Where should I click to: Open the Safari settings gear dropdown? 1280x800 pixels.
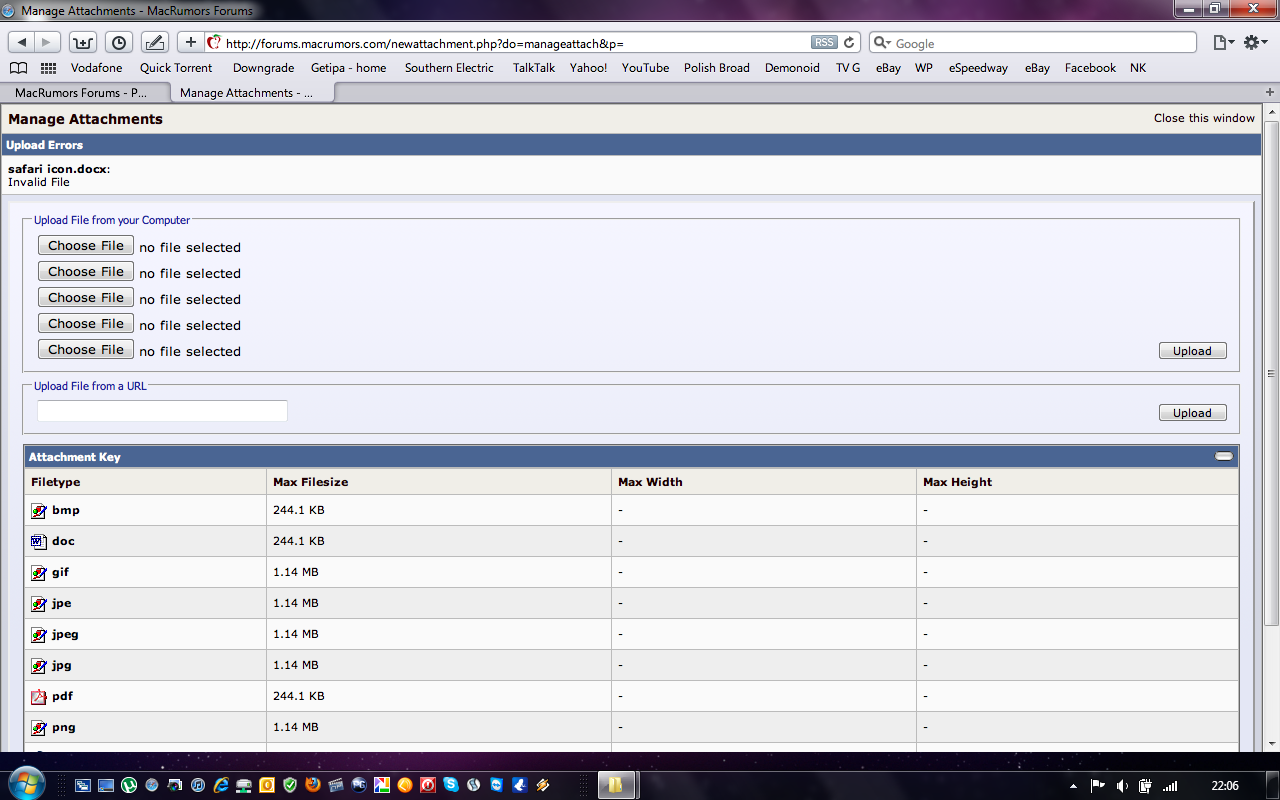point(1256,42)
